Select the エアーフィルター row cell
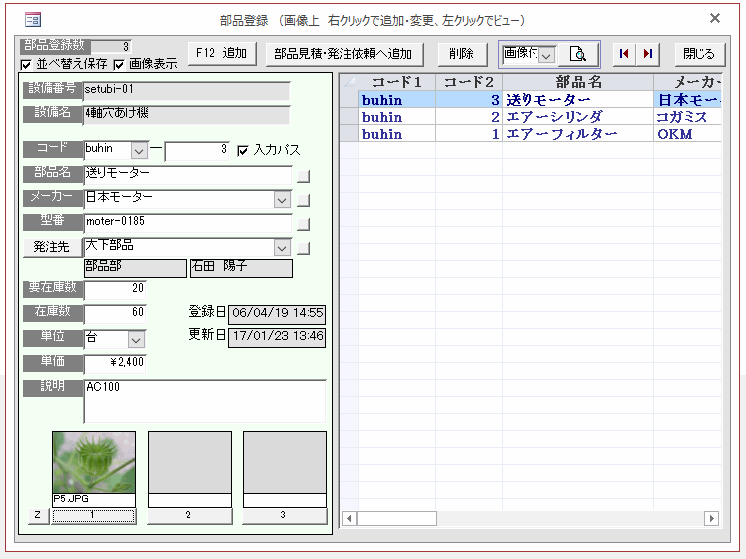The height and width of the screenshot is (559, 746). click(x=578, y=134)
